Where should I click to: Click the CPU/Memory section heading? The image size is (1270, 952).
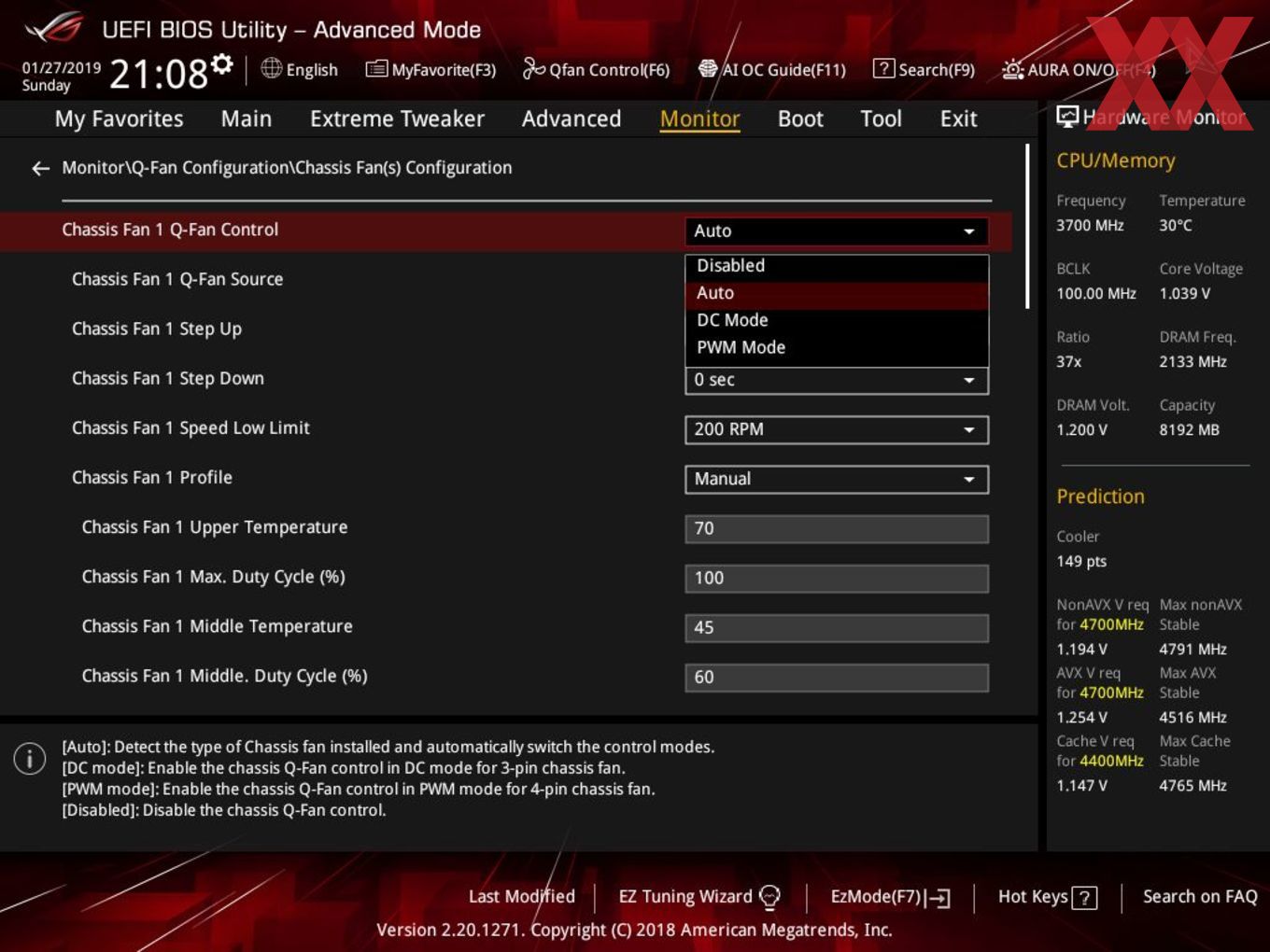1116,161
